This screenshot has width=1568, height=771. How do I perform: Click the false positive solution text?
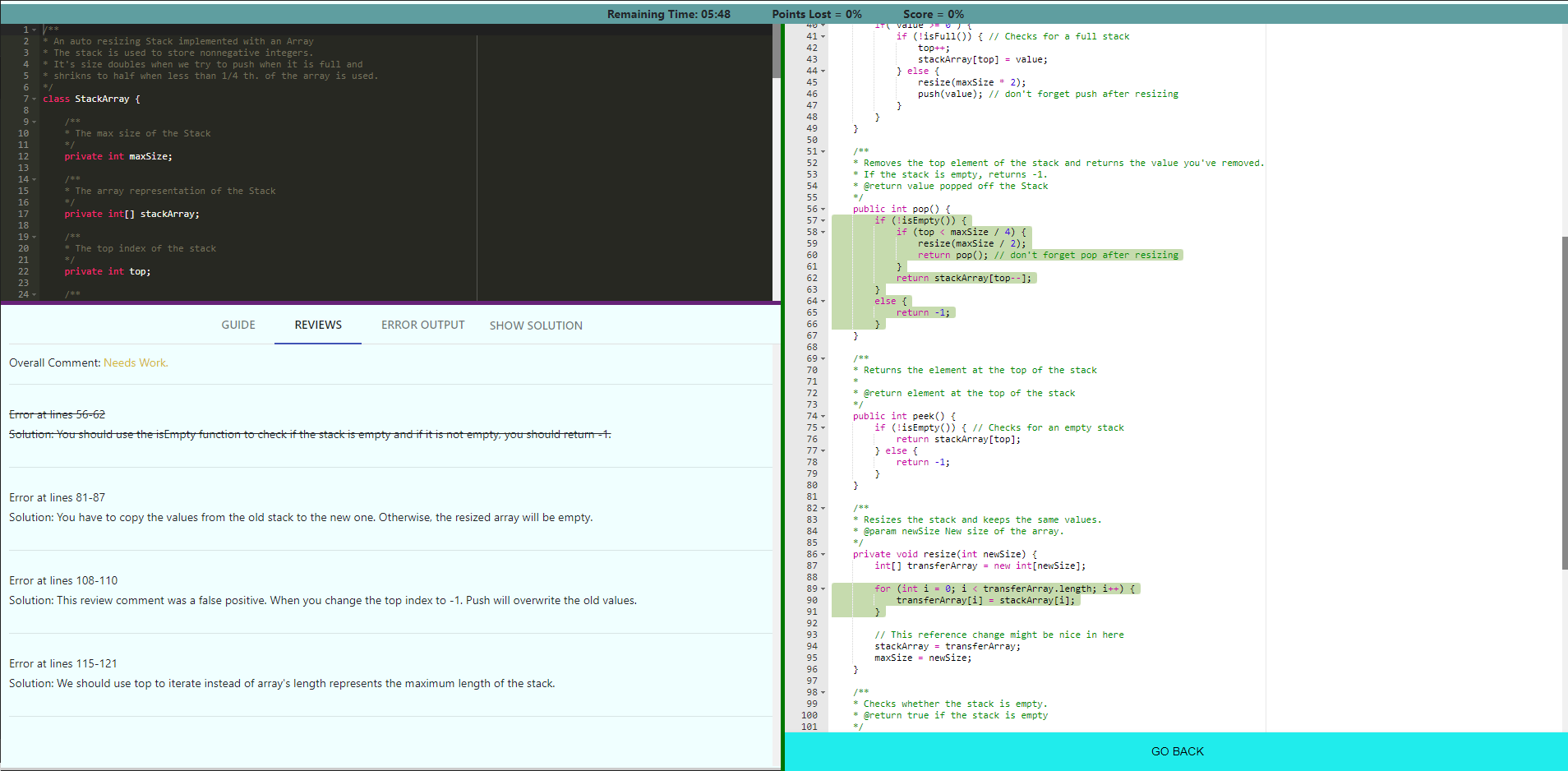pyautogui.click(x=323, y=600)
